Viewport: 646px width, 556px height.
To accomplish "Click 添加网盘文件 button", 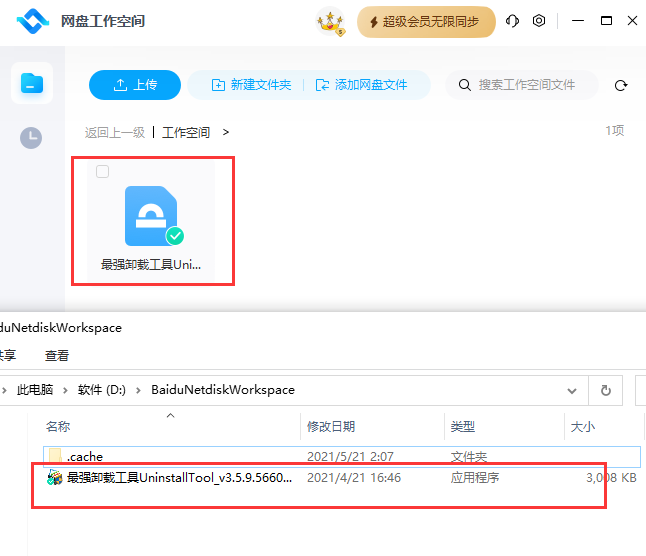I will pos(361,85).
